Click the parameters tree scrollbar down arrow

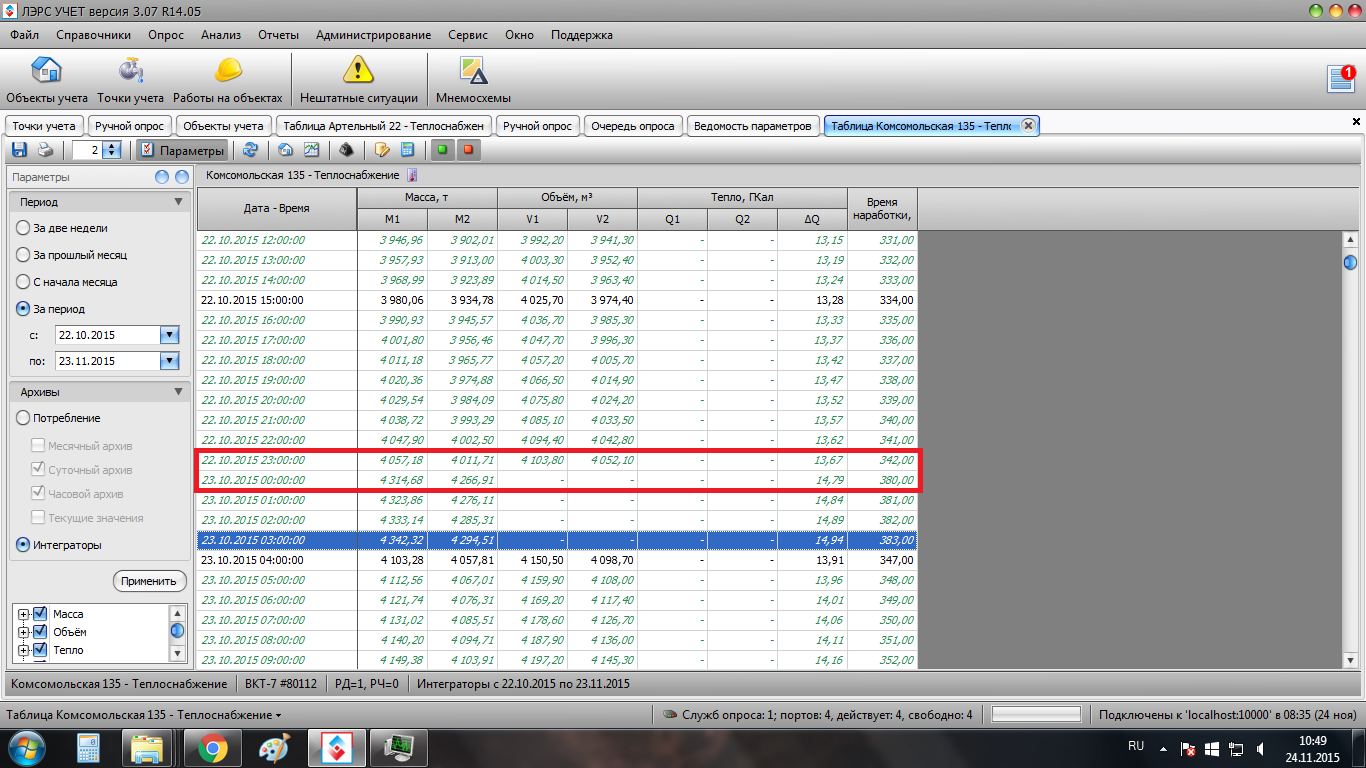pos(178,653)
